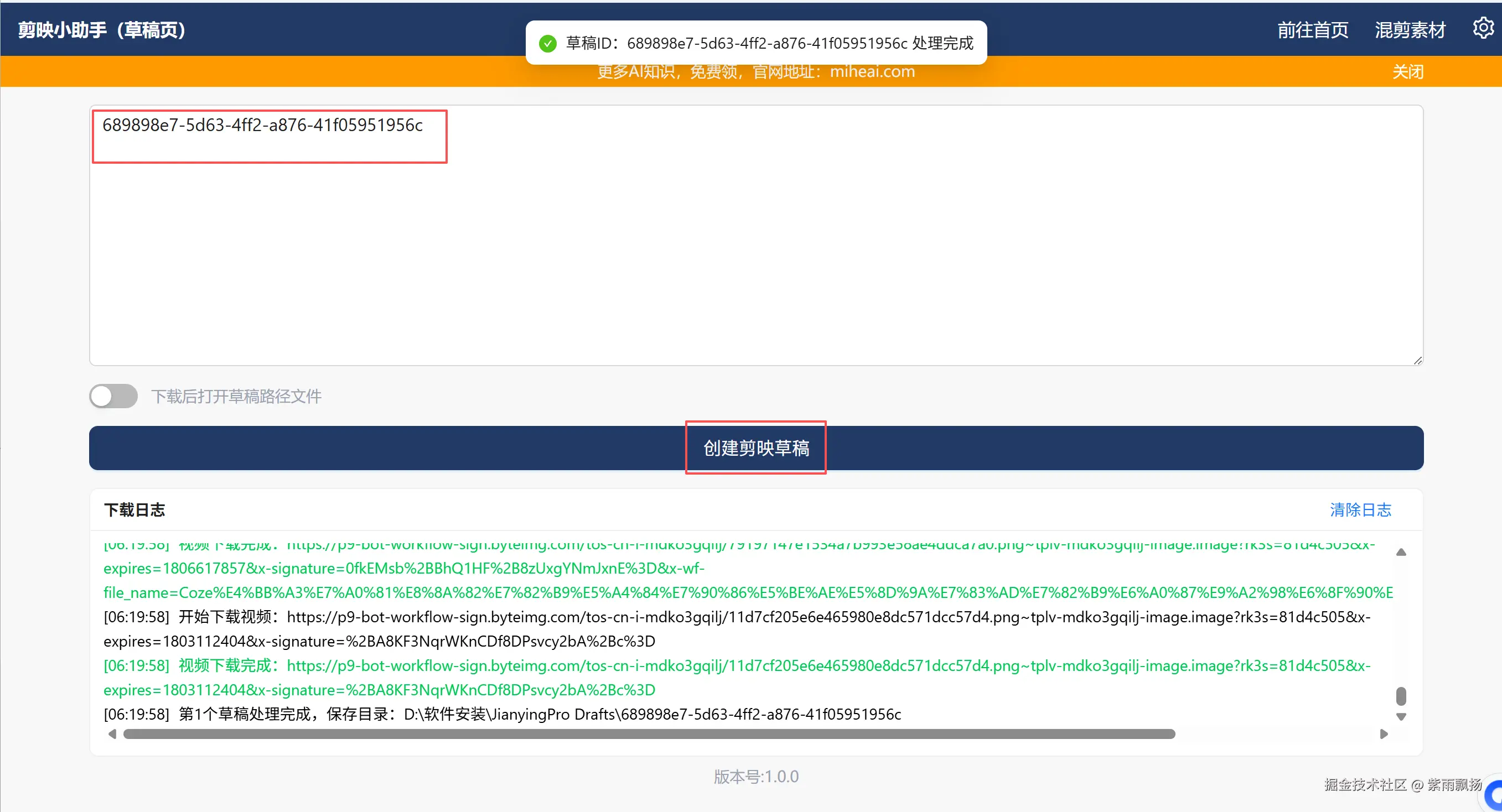
Task: Click inside the draft ID text area
Action: pyautogui.click(x=755, y=245)
